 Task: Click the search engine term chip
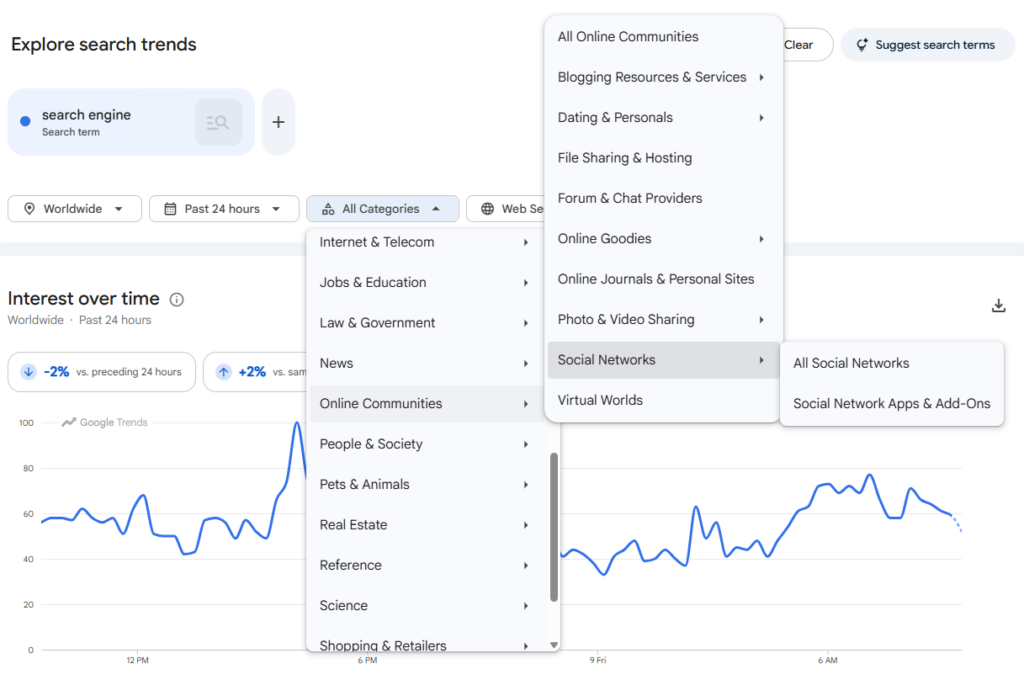point(131,122)
